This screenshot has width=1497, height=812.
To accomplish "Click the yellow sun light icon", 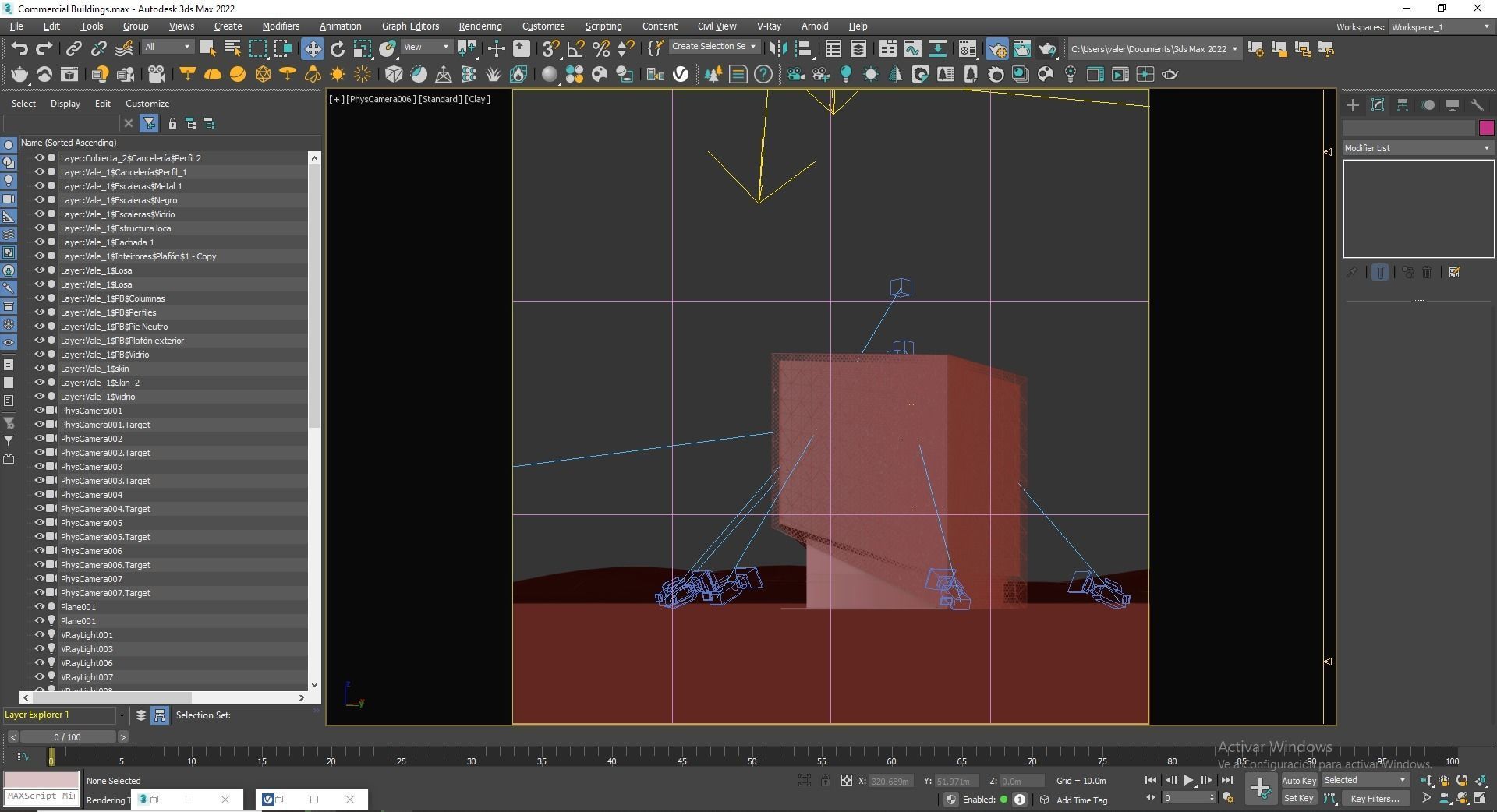I will 338,75.
